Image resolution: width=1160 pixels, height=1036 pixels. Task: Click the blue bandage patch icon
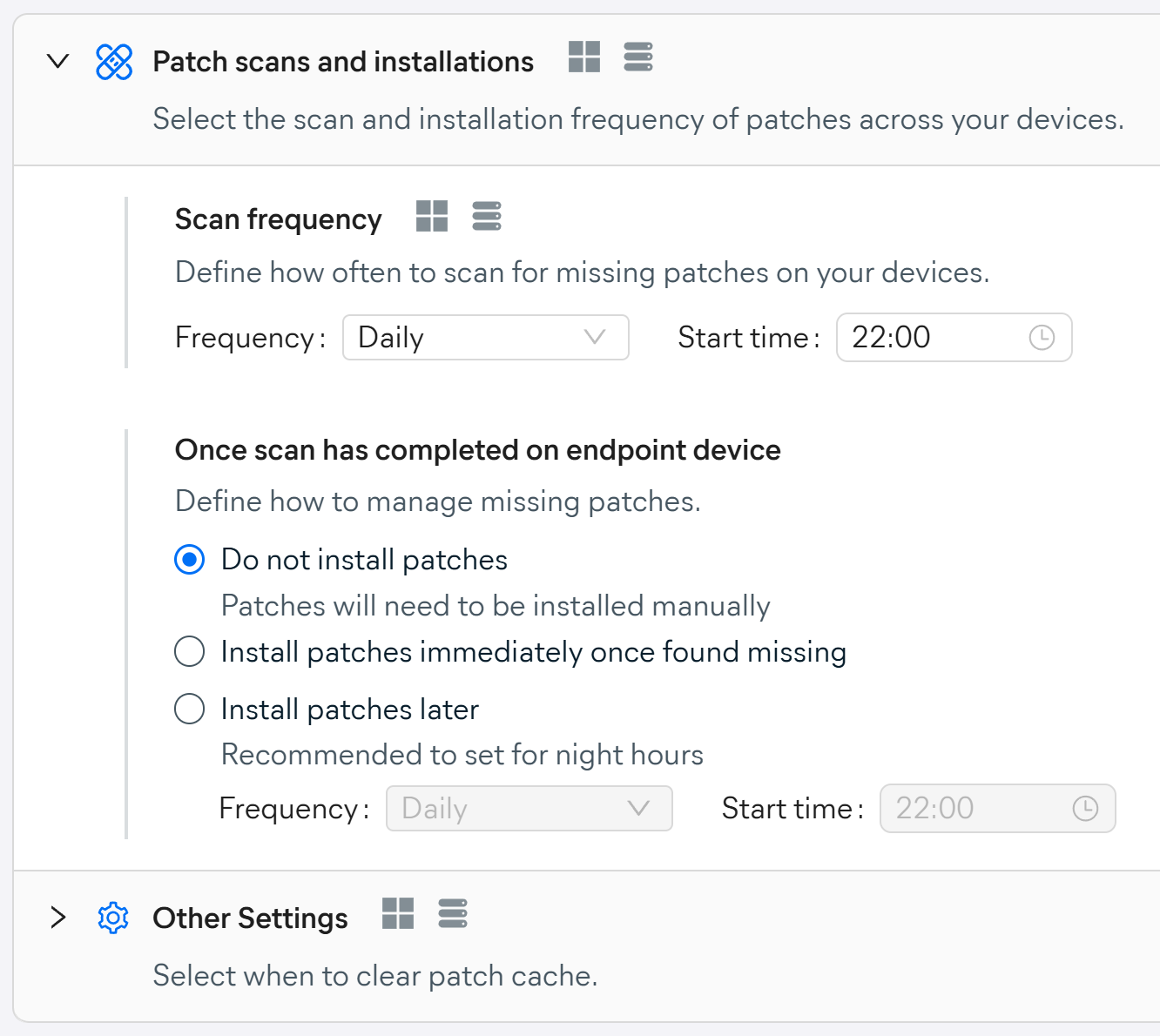click(x=114, y=62)
